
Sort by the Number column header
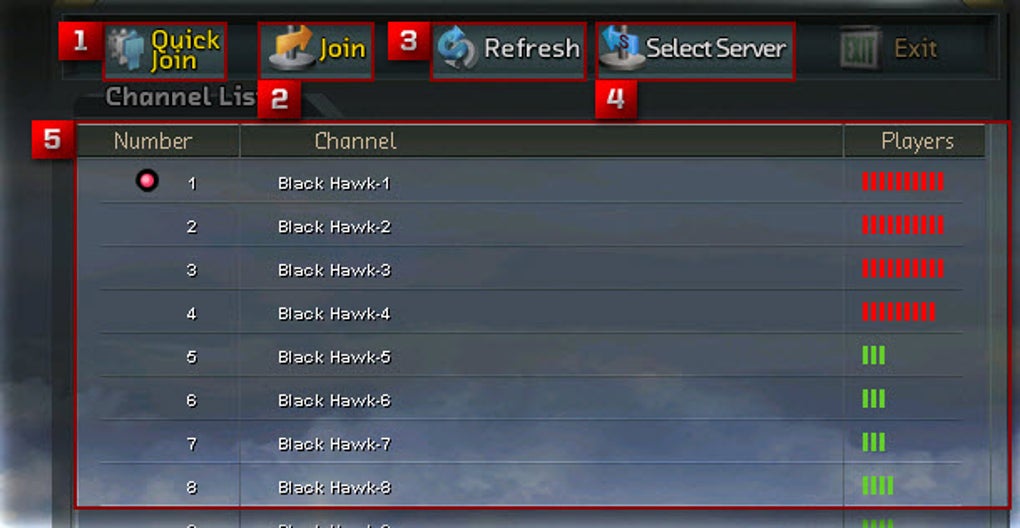click(154, 141)
